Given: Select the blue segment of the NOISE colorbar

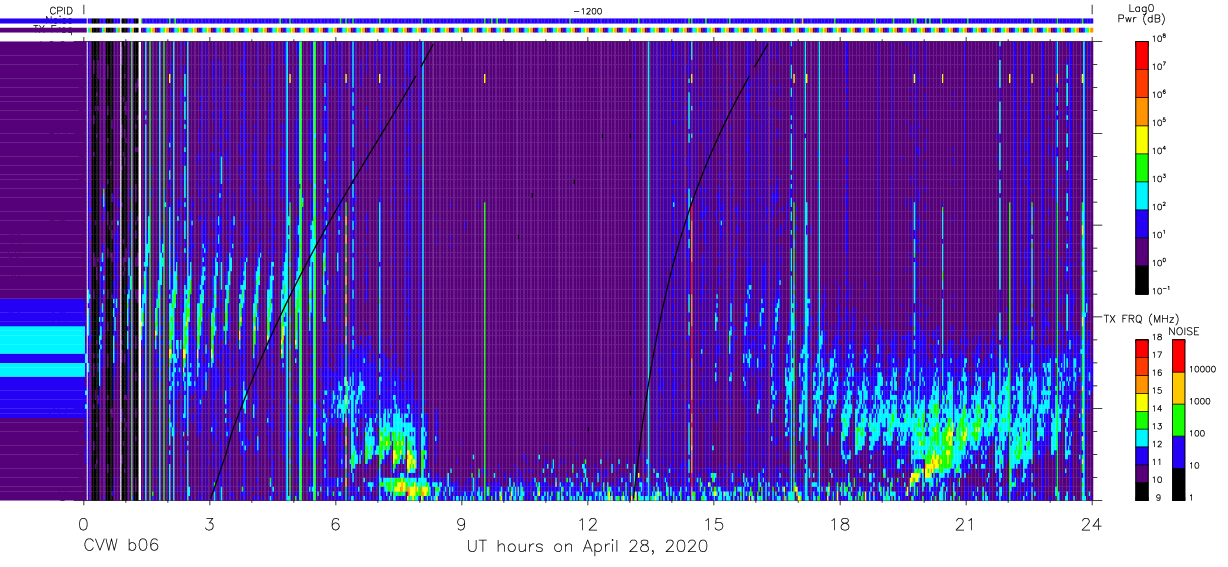Looking at the screenshot, I should click(1178, 451).
